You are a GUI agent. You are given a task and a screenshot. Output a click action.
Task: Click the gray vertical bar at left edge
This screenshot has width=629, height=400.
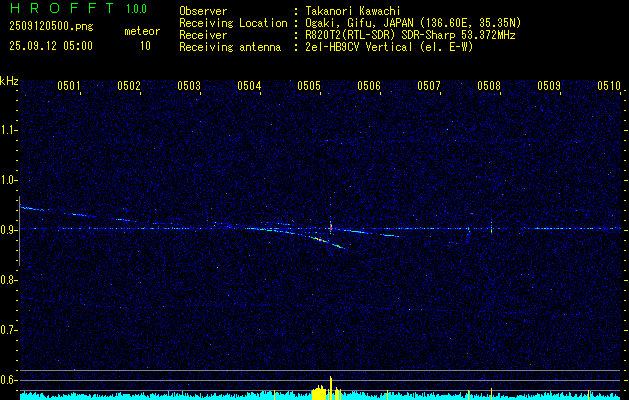coord(19,231)
